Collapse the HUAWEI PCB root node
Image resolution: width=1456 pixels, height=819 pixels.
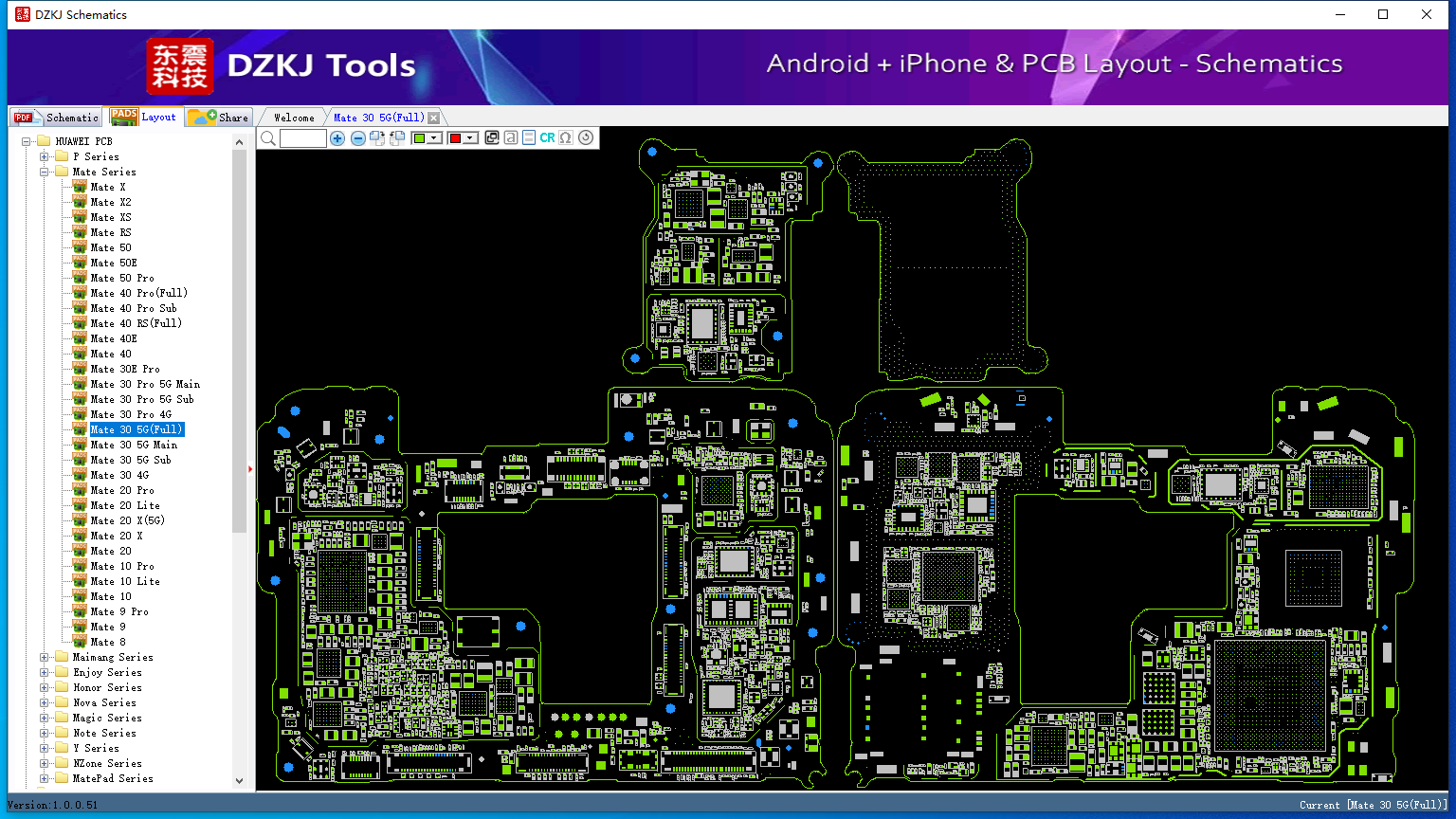tap(27, 141)
